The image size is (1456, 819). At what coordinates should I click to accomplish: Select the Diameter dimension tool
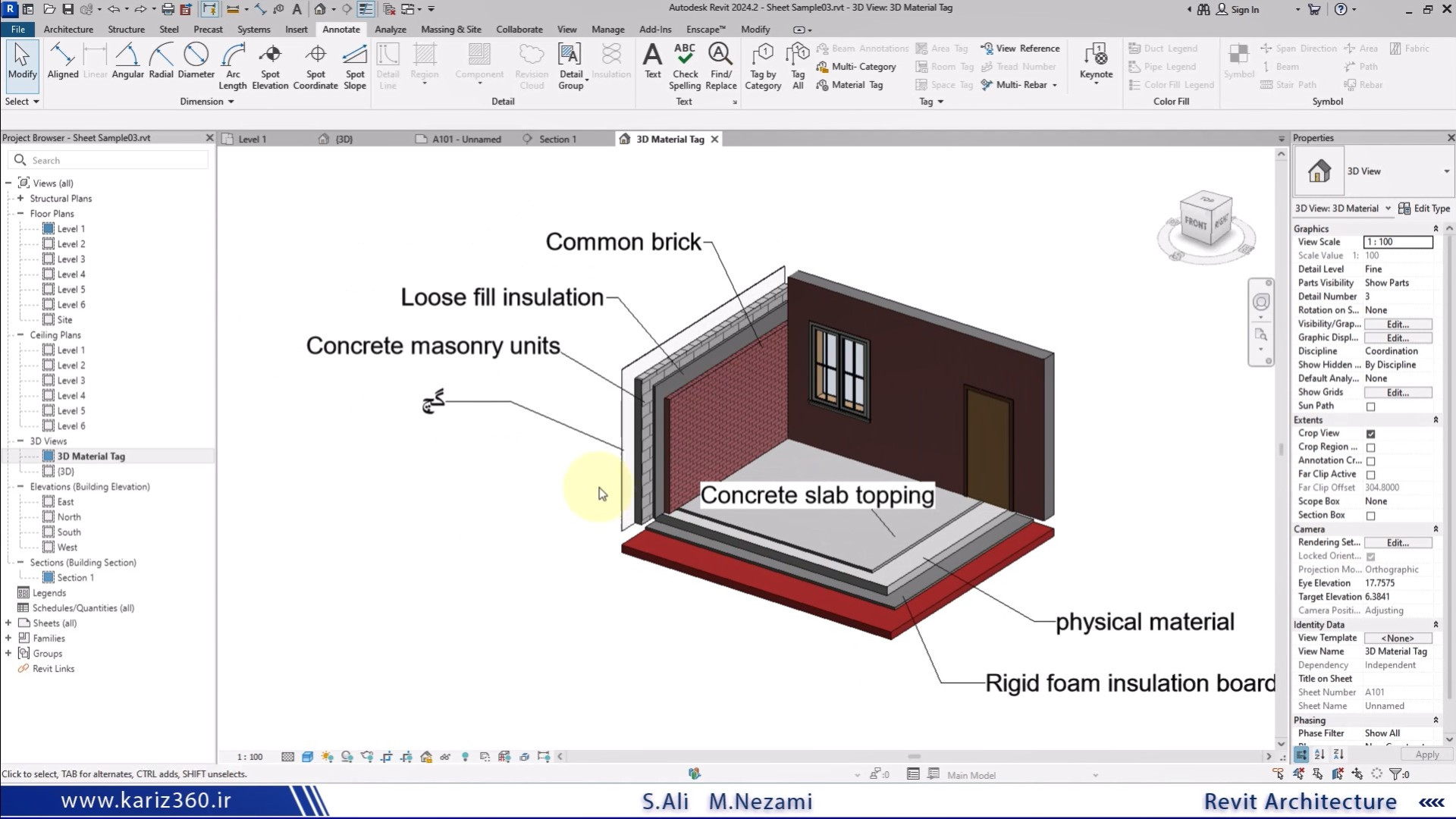coord(196,61)
